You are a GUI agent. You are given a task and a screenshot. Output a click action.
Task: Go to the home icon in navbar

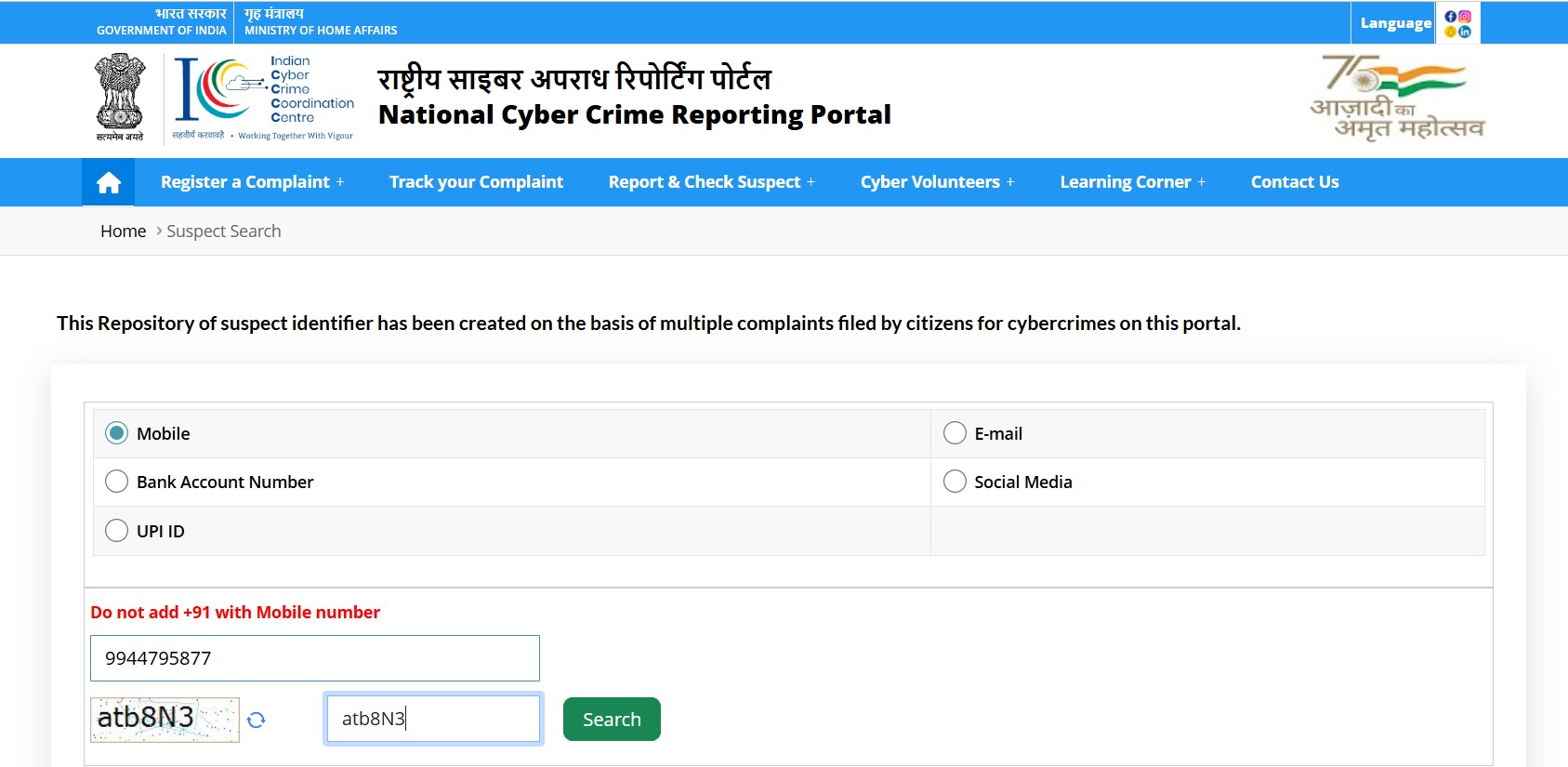[109, 182]
